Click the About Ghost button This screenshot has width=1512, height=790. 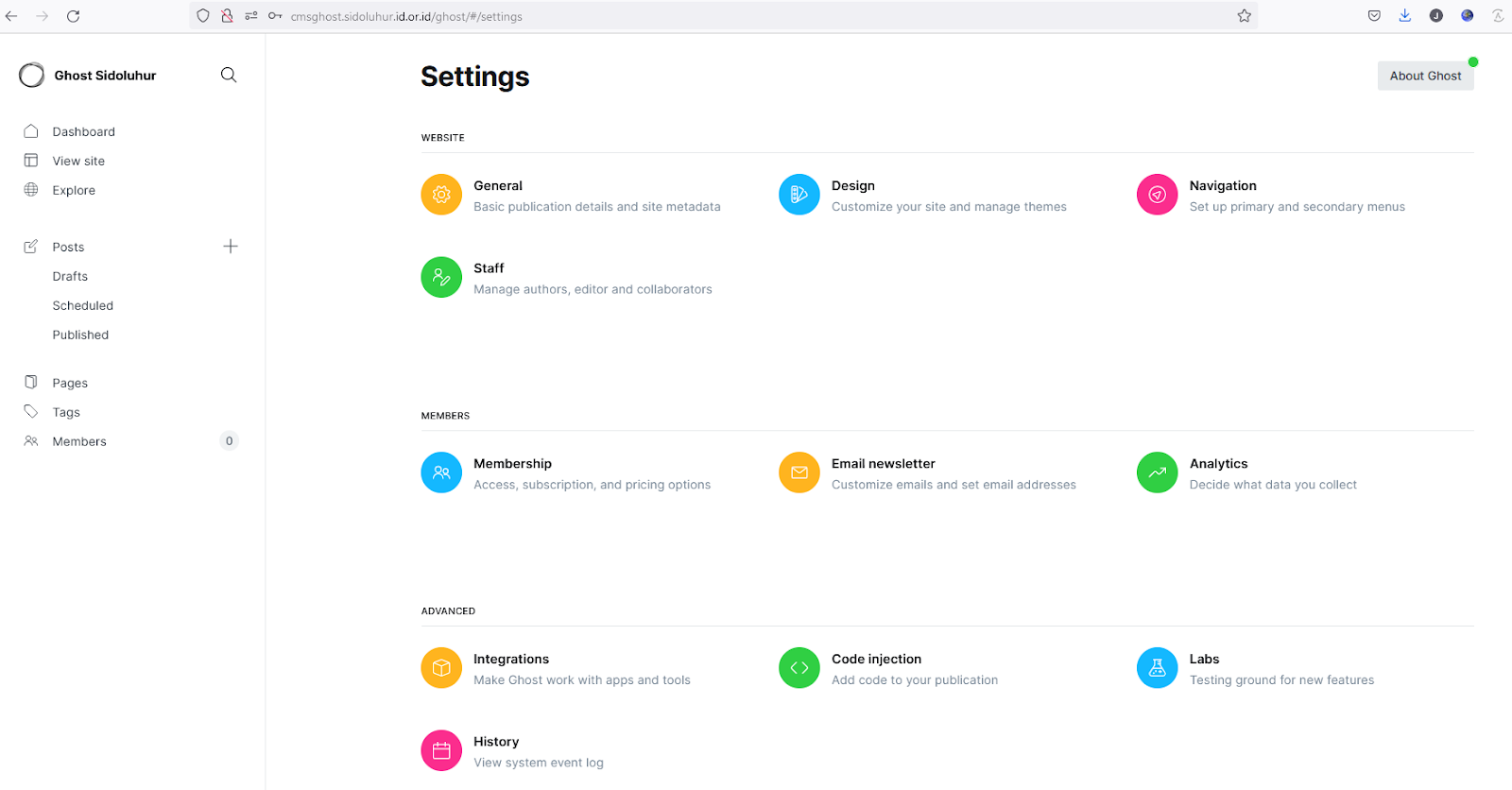[x=1425, y=76]
